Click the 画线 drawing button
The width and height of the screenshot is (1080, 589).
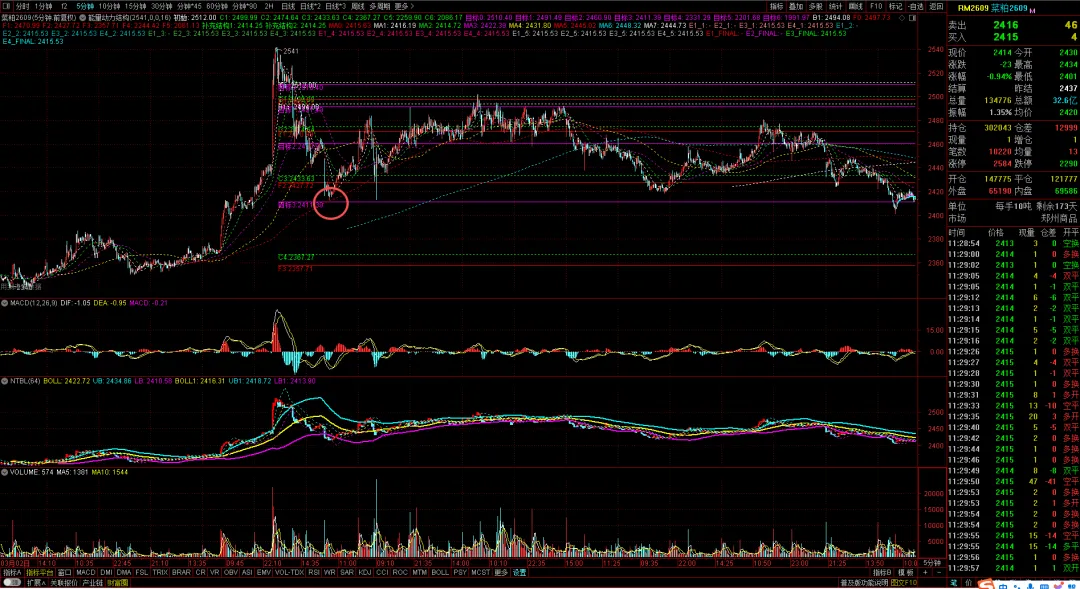tap(855, 6)
